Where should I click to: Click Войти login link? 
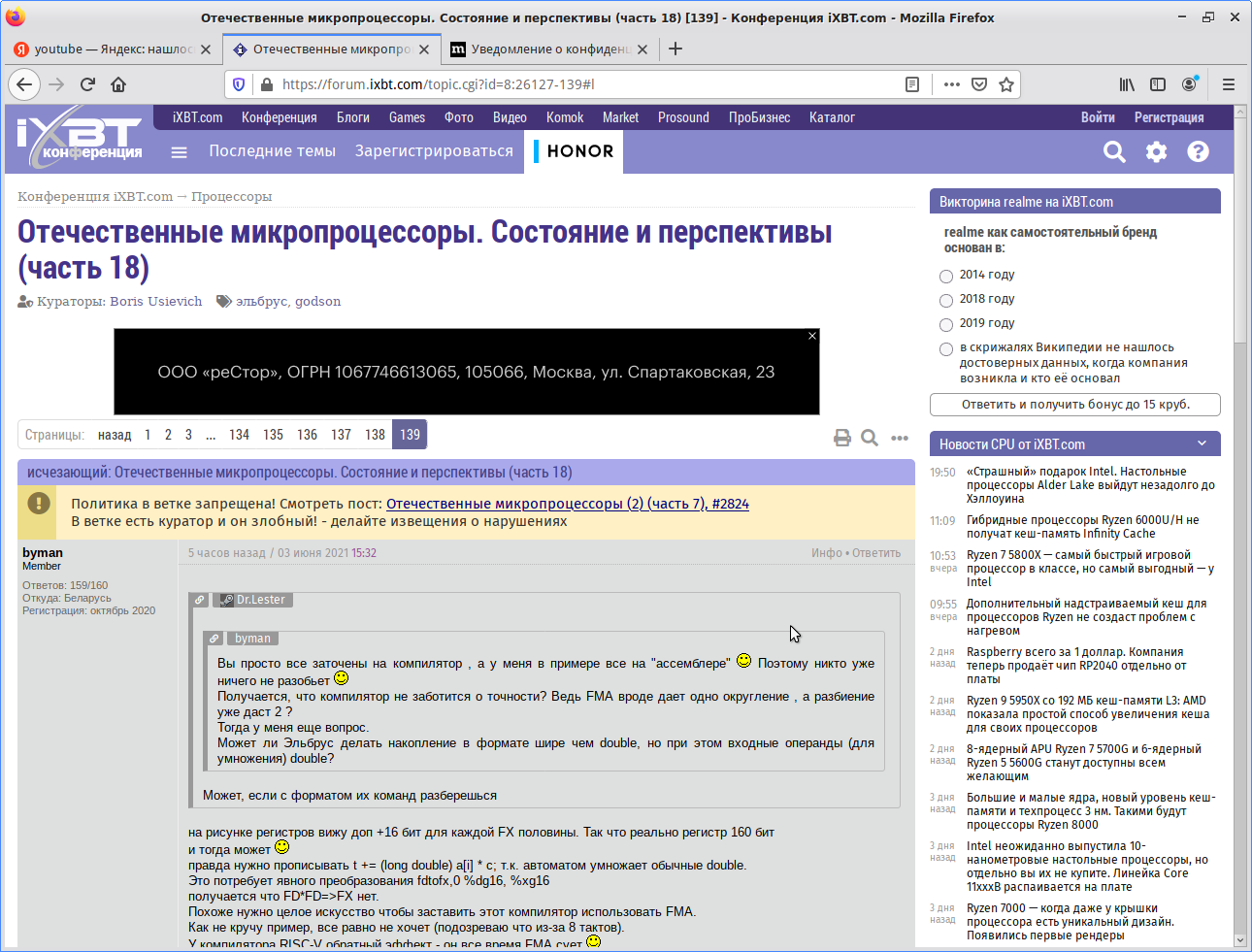pos(1098,117)
